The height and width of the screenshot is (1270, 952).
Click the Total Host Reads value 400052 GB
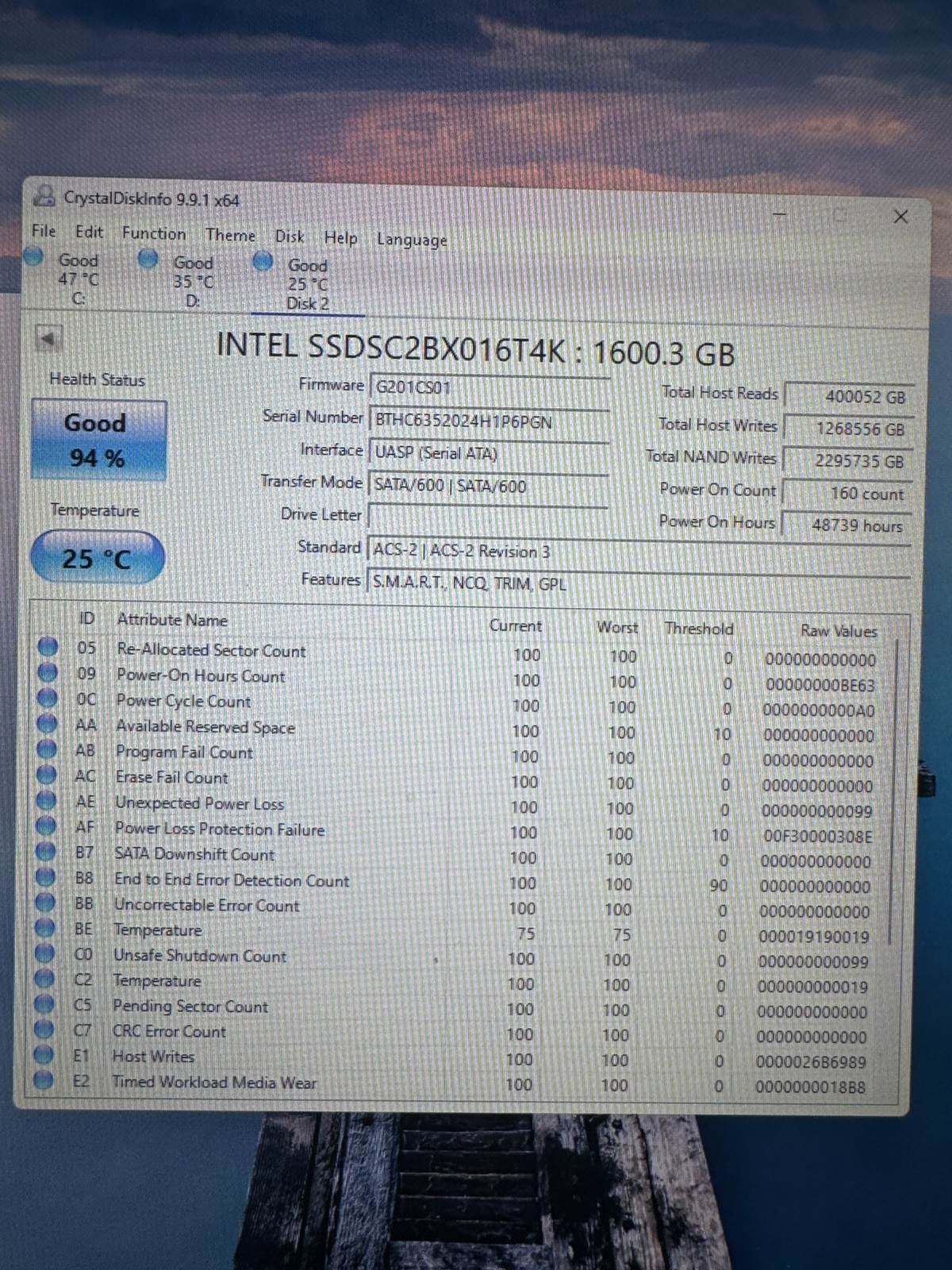pyautogui.click(x=849, y=396)
